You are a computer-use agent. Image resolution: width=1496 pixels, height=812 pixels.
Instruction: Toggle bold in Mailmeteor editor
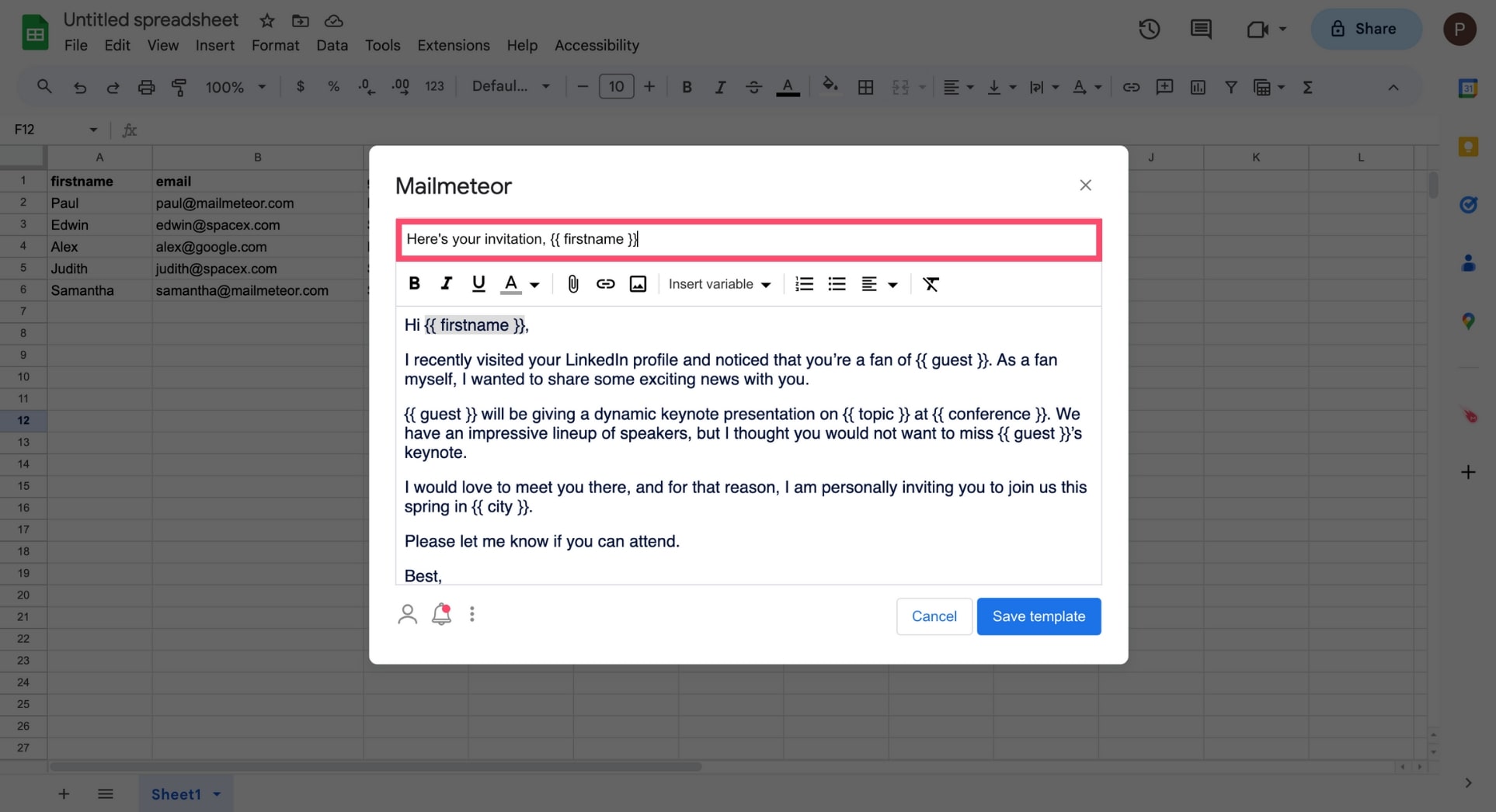click(414, 283)
